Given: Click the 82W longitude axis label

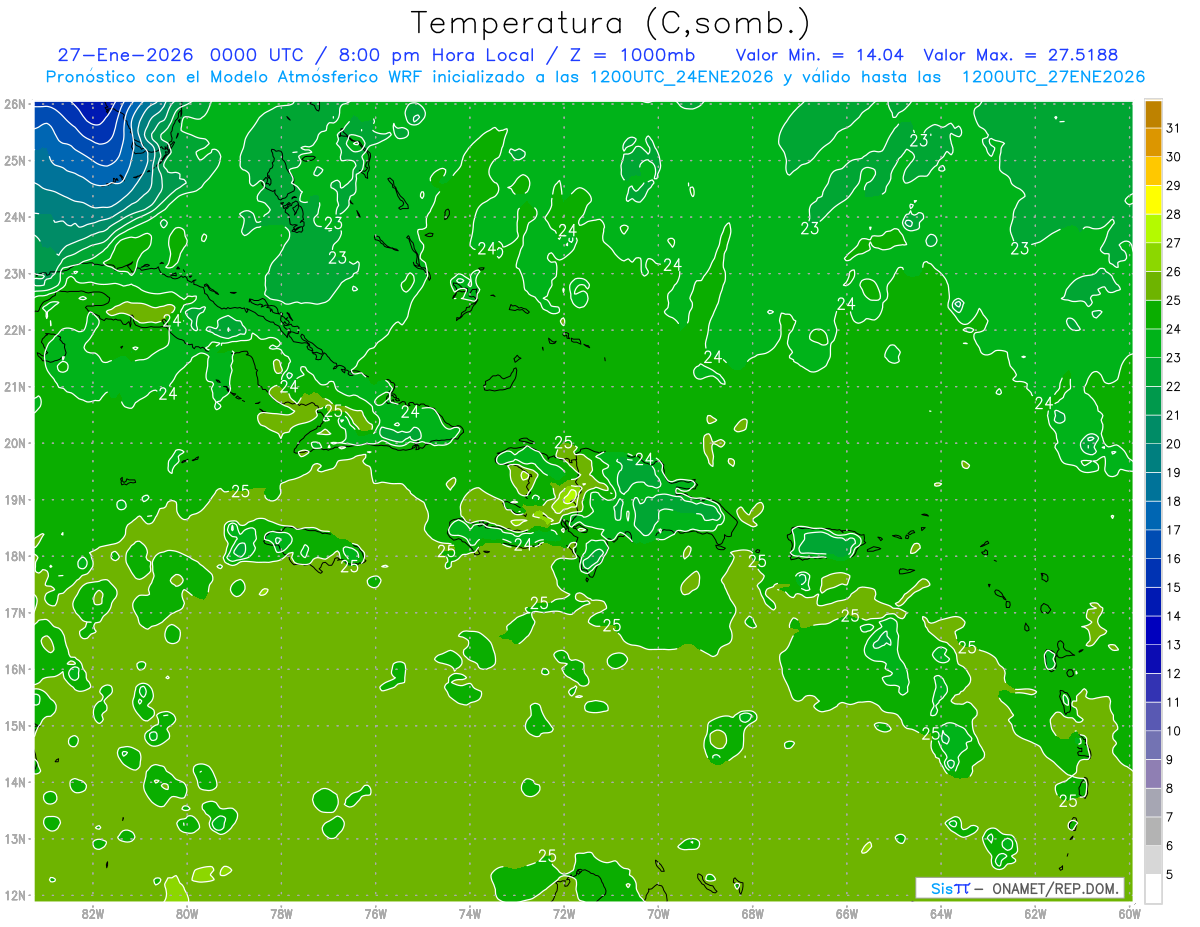Looking at the screenshot, I should (93, 913).
